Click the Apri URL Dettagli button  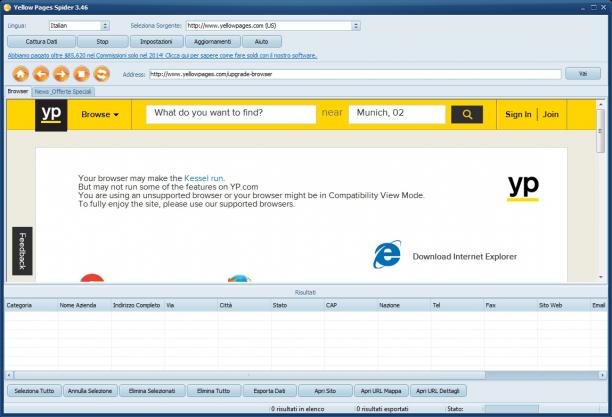[438, 391]
